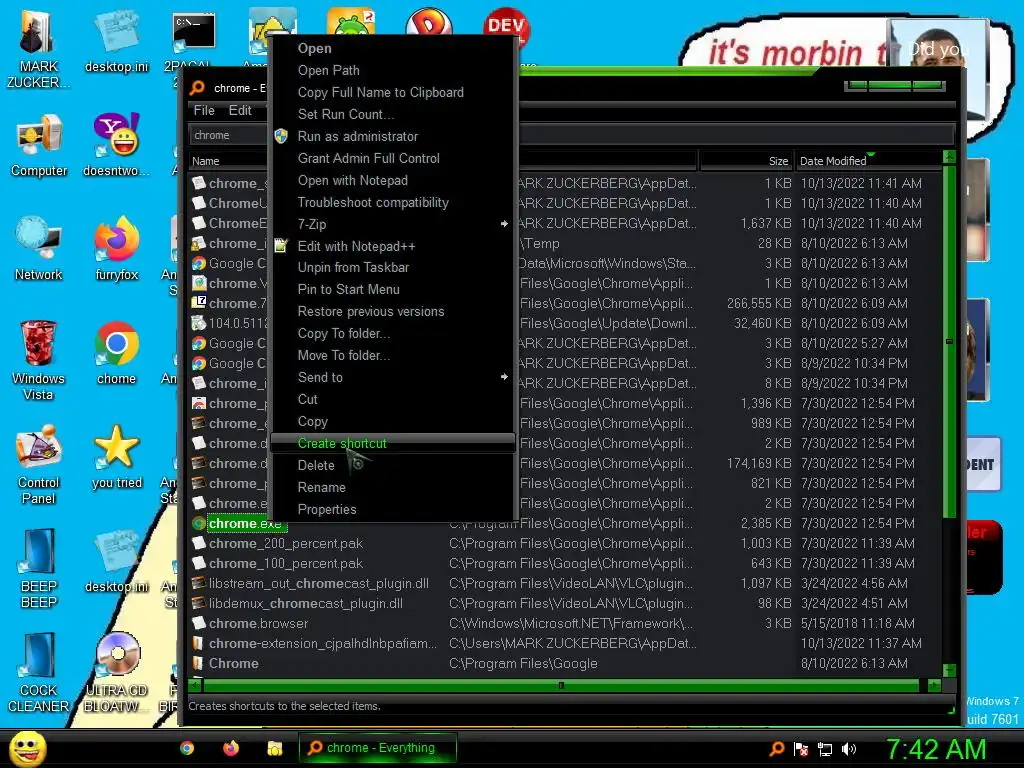Click the vertical scrollbar up arrow
The width and height of the screenshot is (1024, 768).
click(950, 157)
